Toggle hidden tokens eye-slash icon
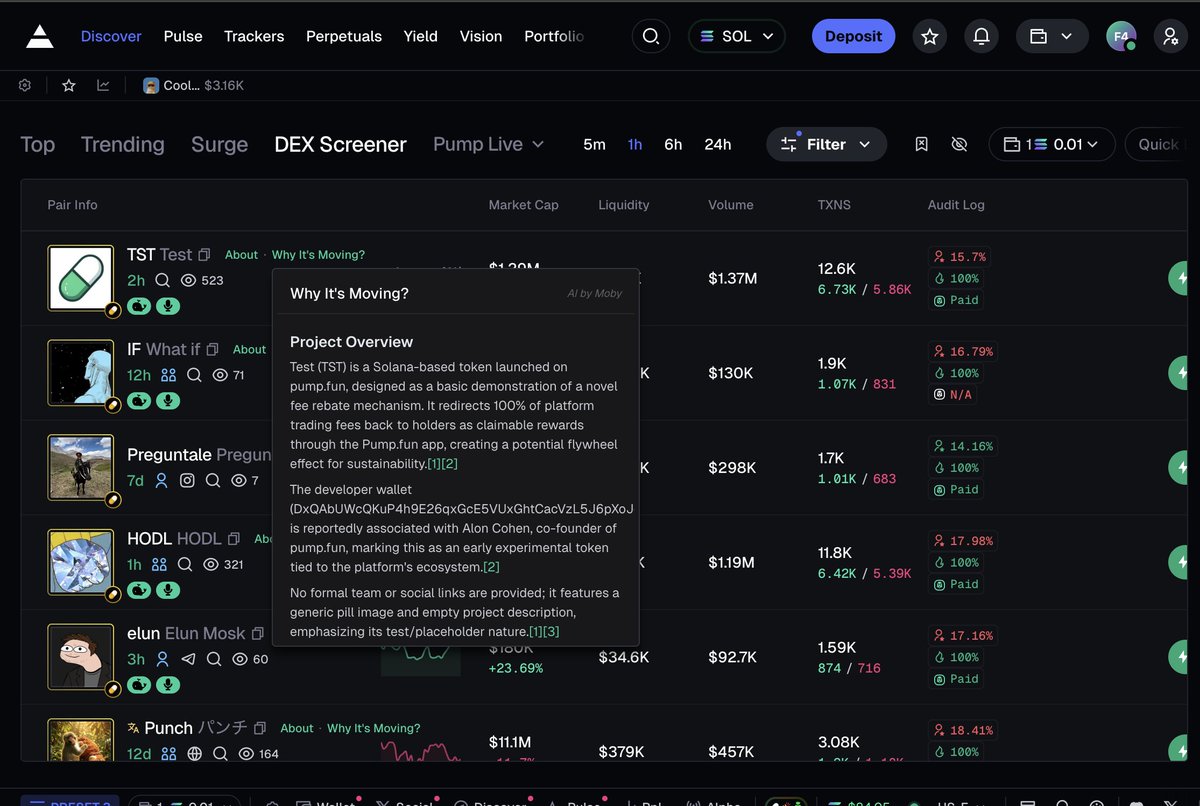 click(959, 144)
